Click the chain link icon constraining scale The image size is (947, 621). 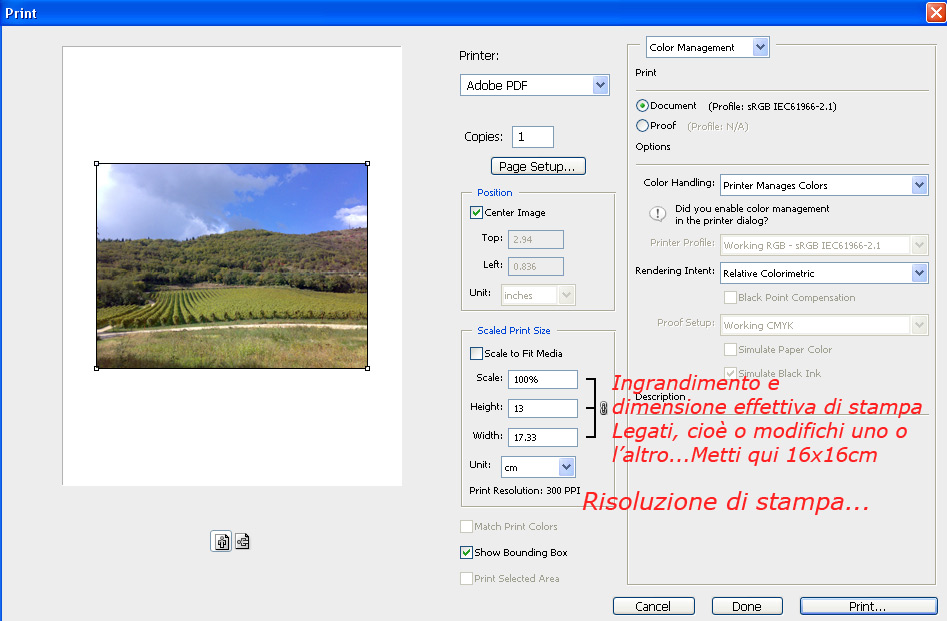coord(603,408)
